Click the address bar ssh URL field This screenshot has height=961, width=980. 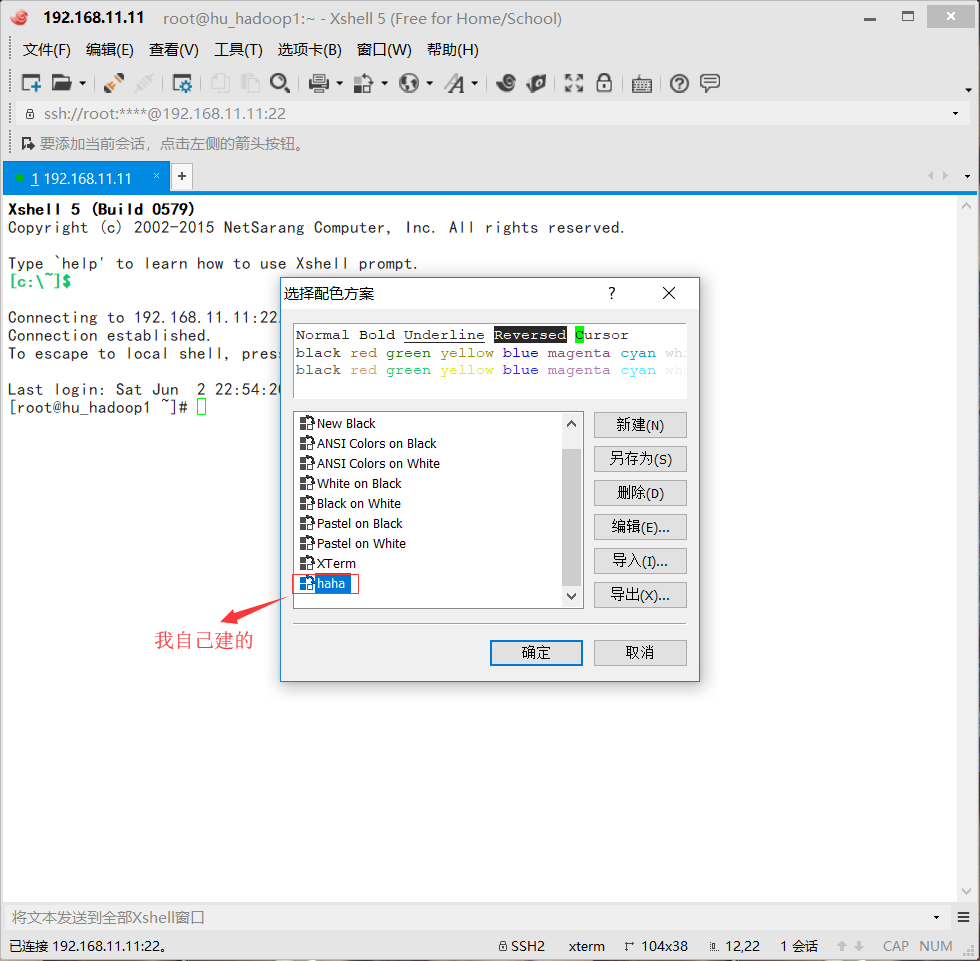pyautogui.click(x=488, y=114)
